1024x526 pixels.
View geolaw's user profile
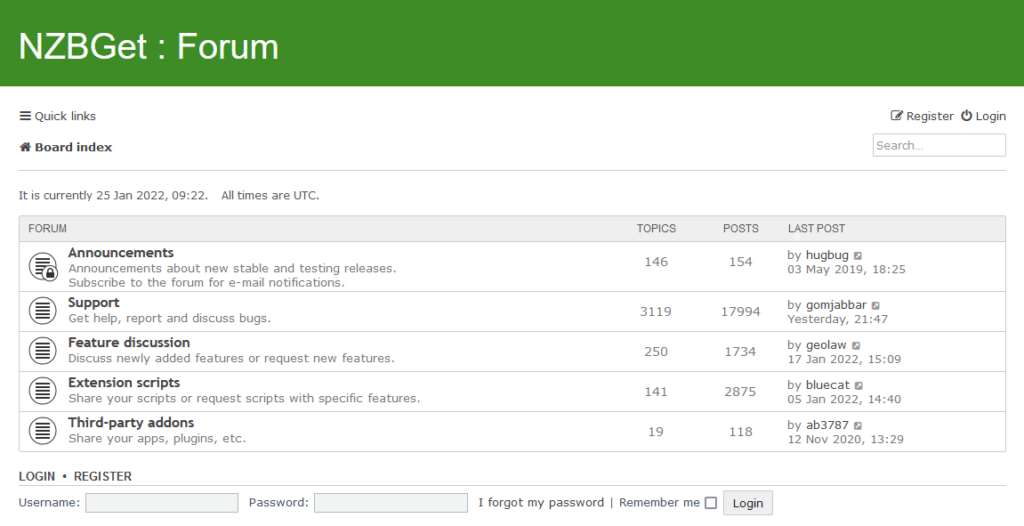click(826, 345)
